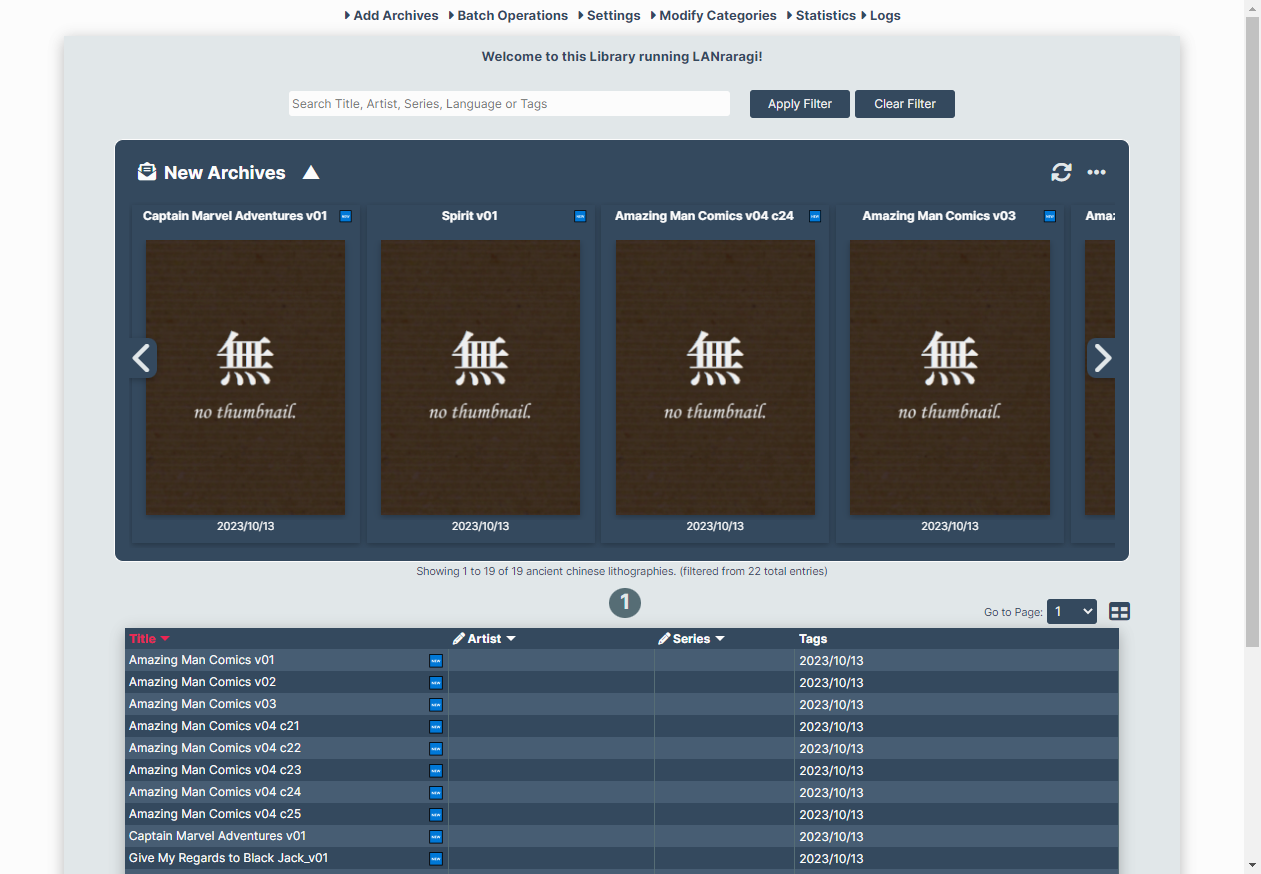Edit the Artist column pencil icon
Viewport: 1261px width, 874px height.
(459, 639)
